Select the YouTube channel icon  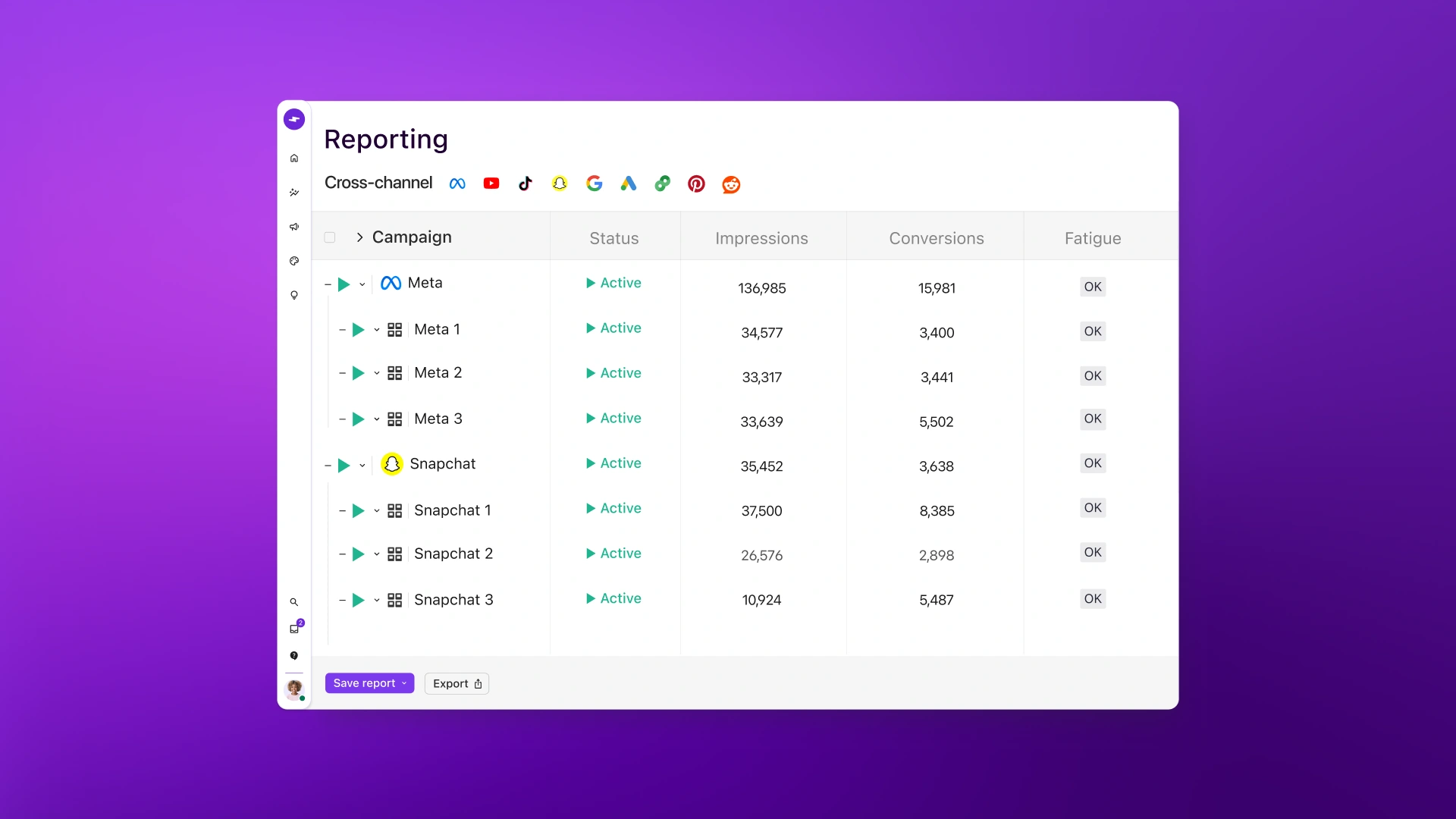(491, 184)
